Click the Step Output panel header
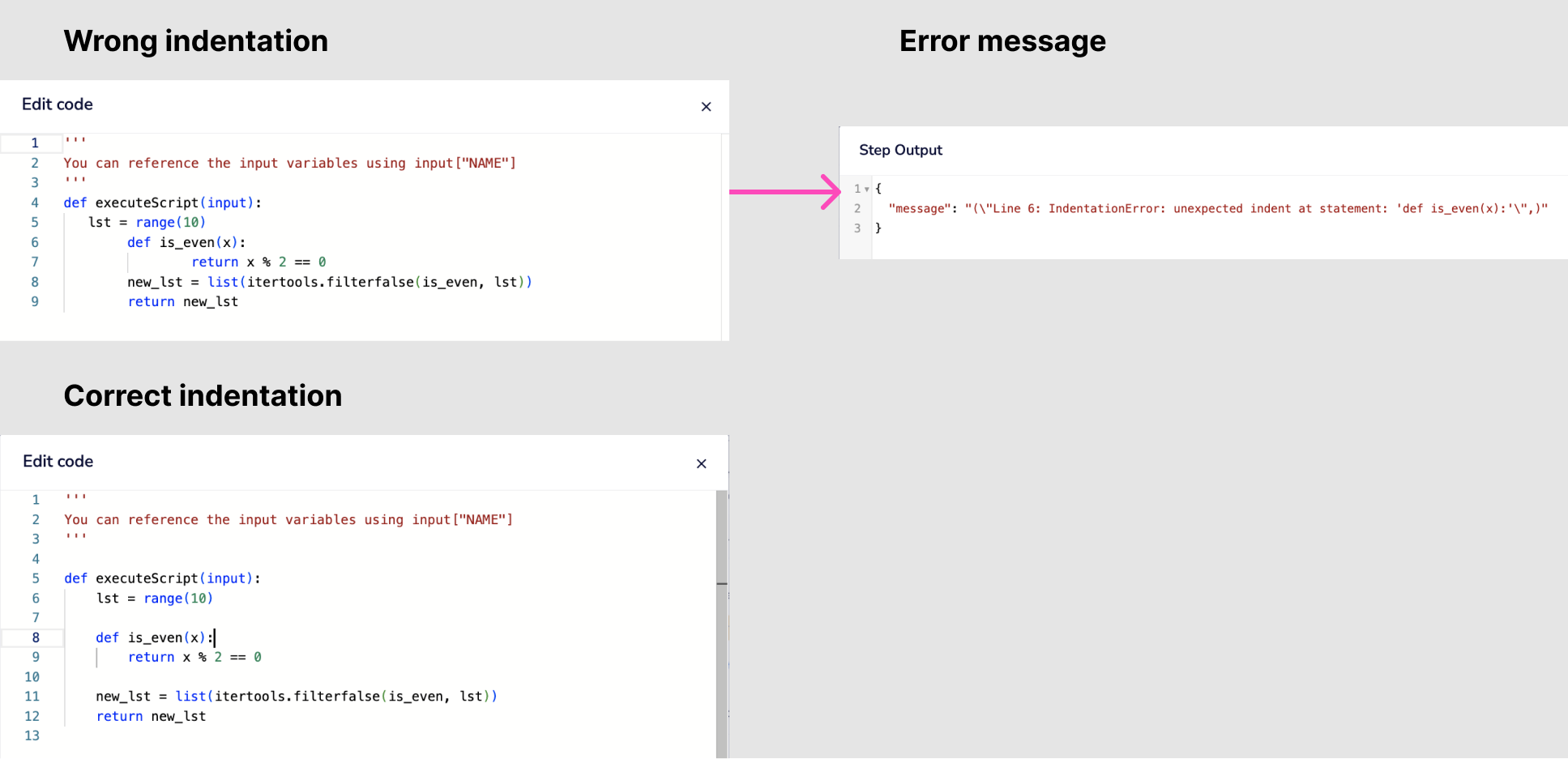Viewport: 1568px width, 759px height. tap(900, 150)
